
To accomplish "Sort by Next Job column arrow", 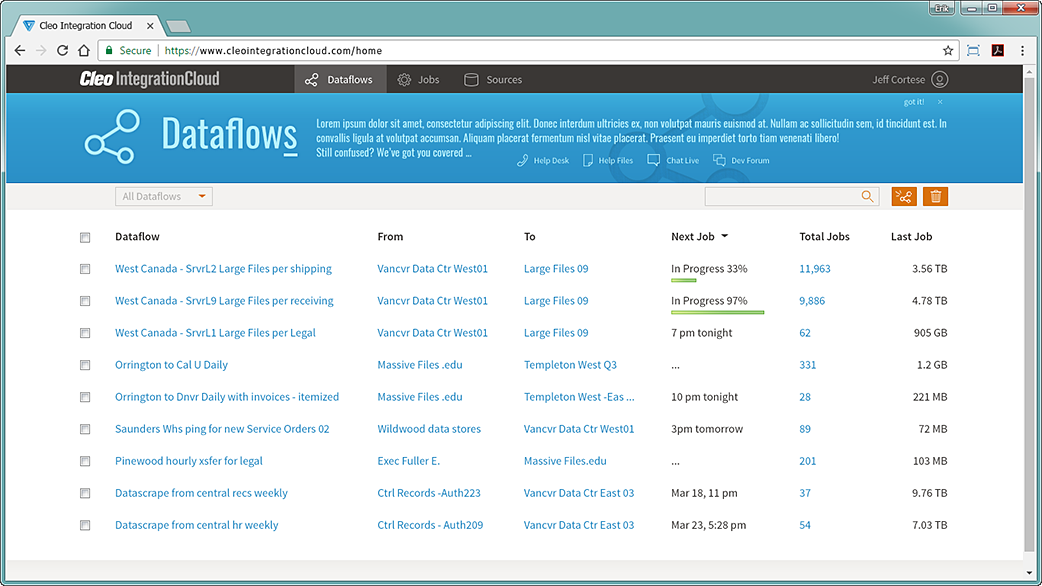I will tap(724, 236).
